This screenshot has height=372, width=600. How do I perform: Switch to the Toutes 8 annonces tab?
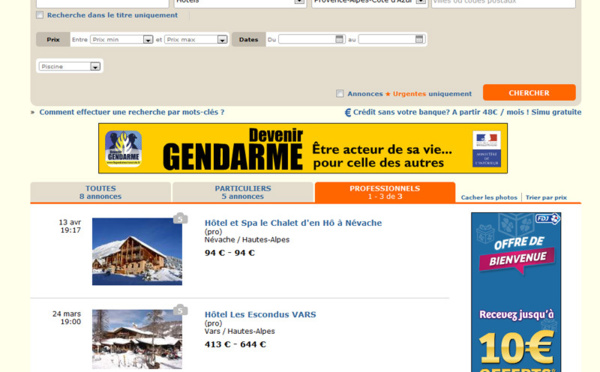coord(101,192)
